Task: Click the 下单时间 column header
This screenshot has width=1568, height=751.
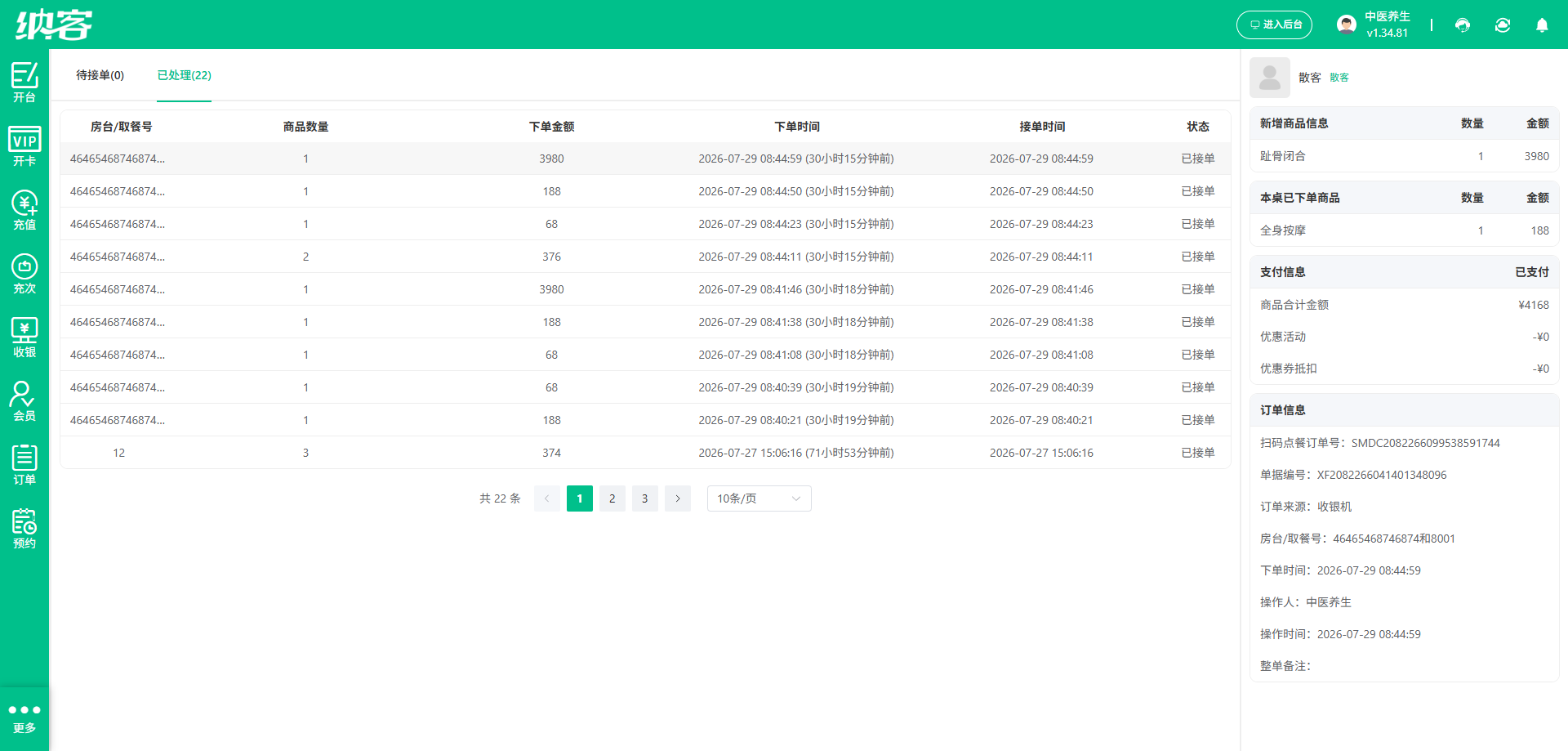Action: 797,127
